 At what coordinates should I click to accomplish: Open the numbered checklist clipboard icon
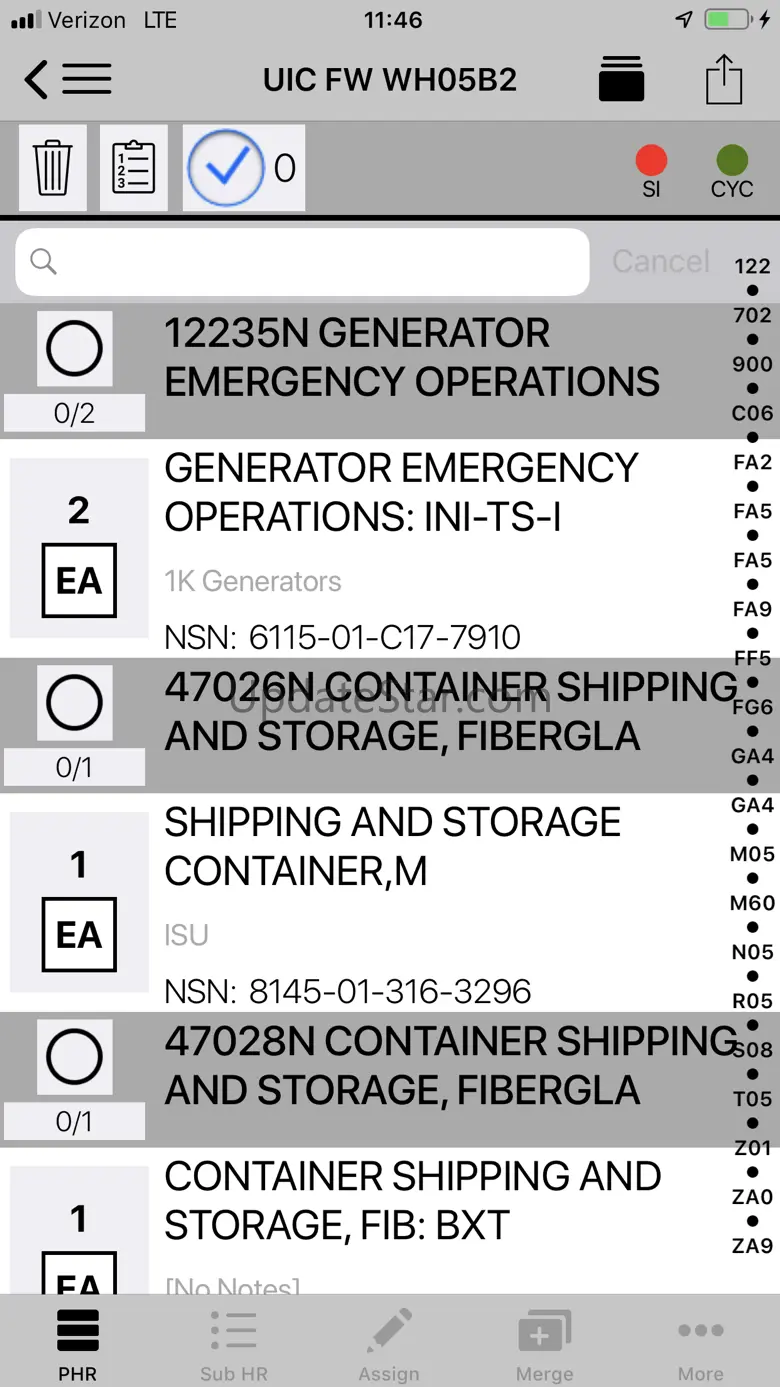134,168
